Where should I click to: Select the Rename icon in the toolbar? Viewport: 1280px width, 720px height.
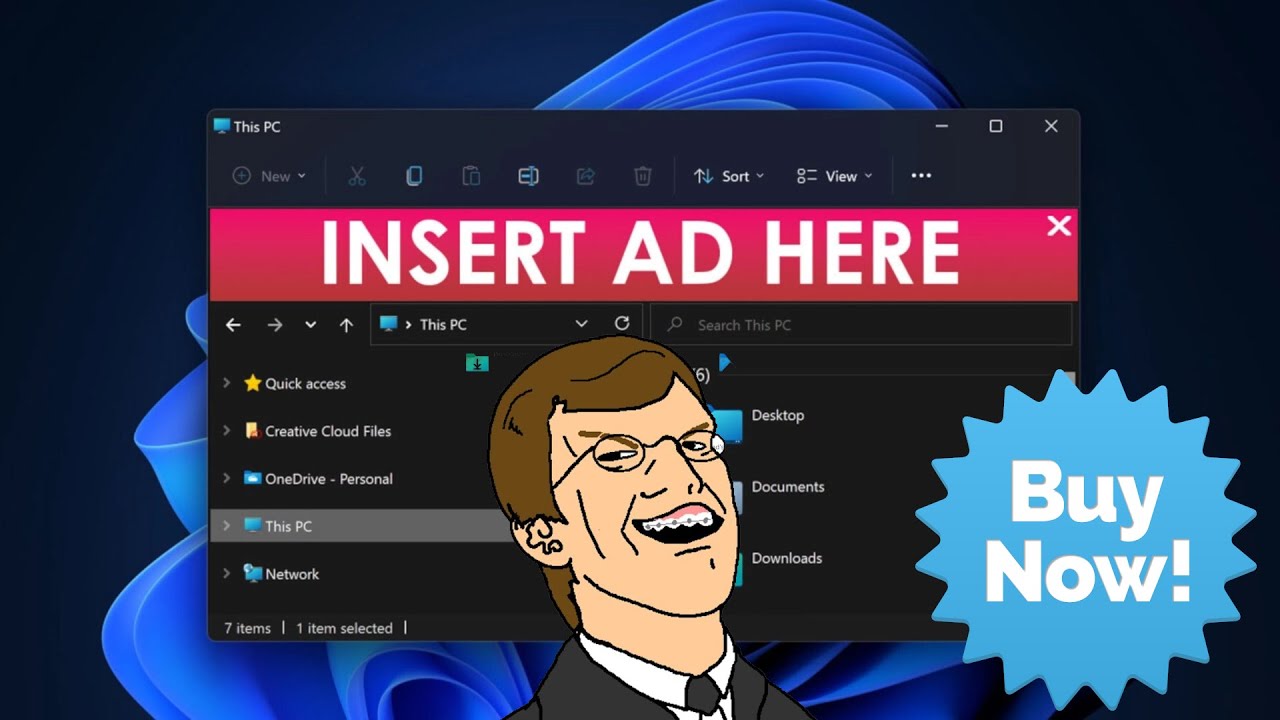[x=528, y=176]
